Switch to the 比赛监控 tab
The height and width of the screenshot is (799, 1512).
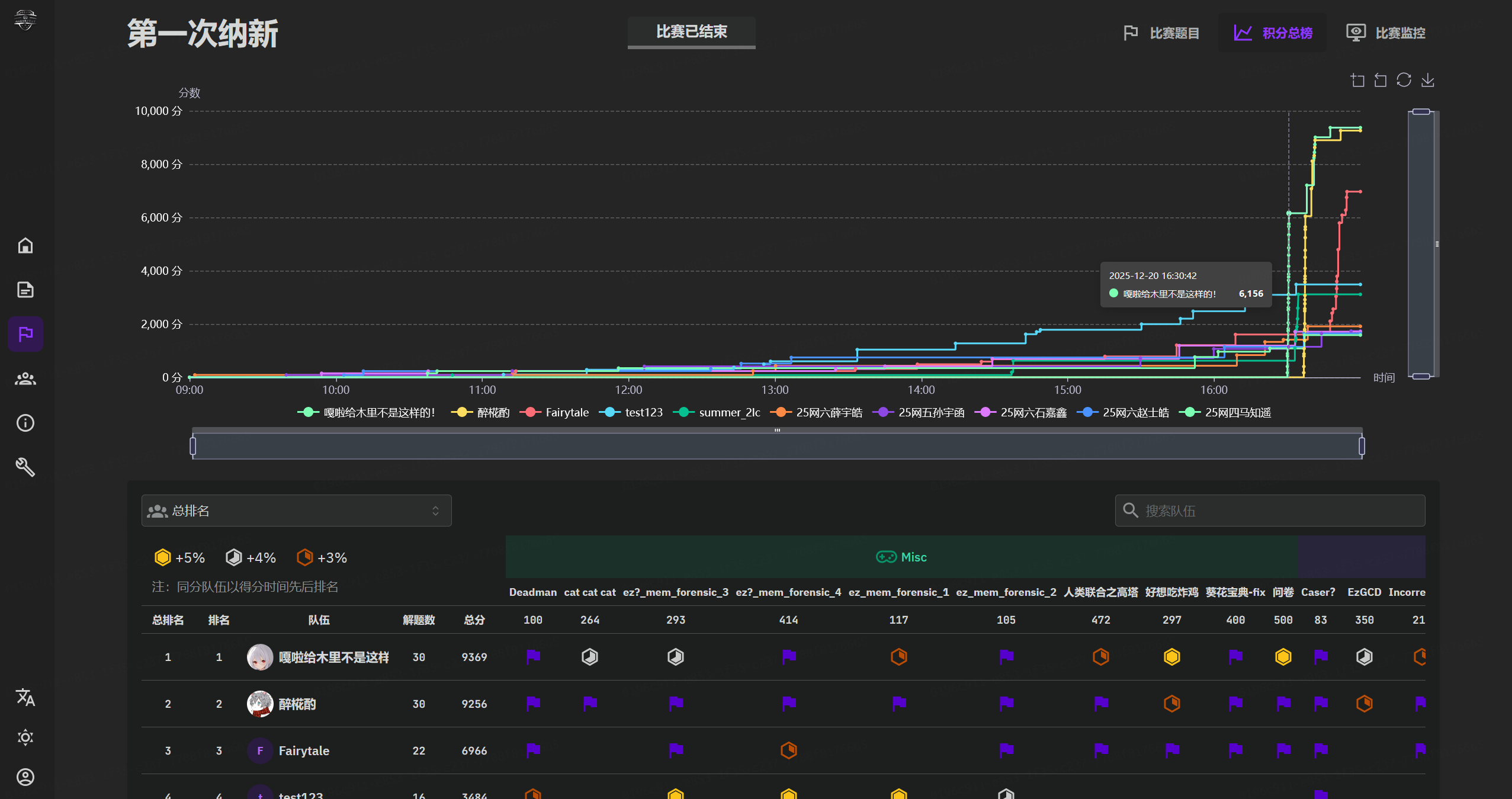point(1386,33)
